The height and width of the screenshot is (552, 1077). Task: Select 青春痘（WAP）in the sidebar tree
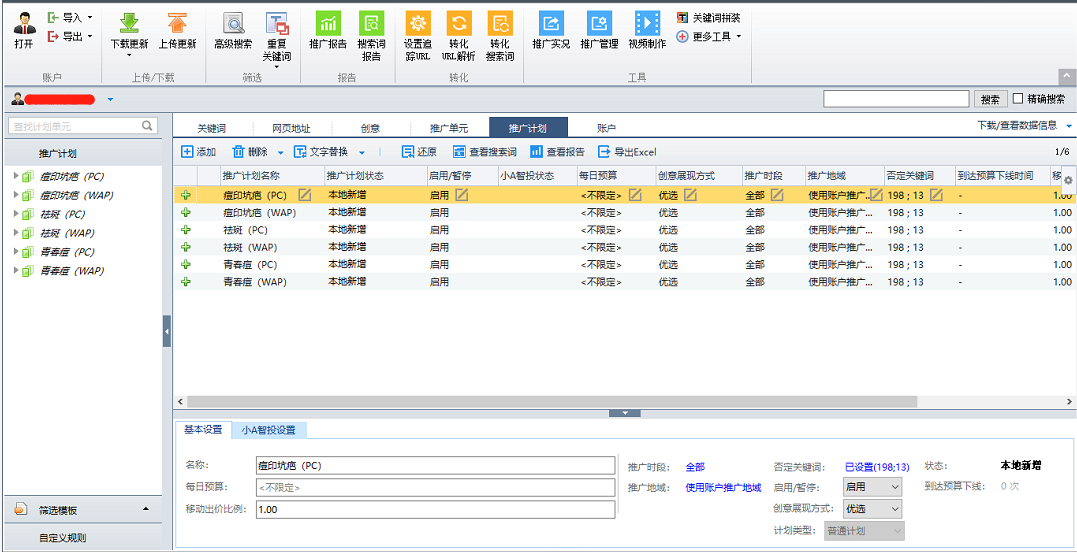(72, 271)
